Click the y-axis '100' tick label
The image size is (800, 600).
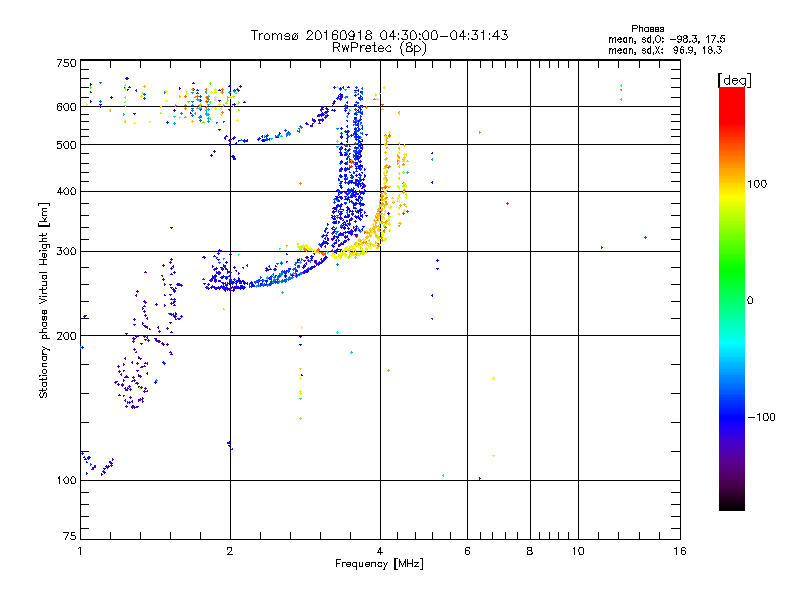66,480
